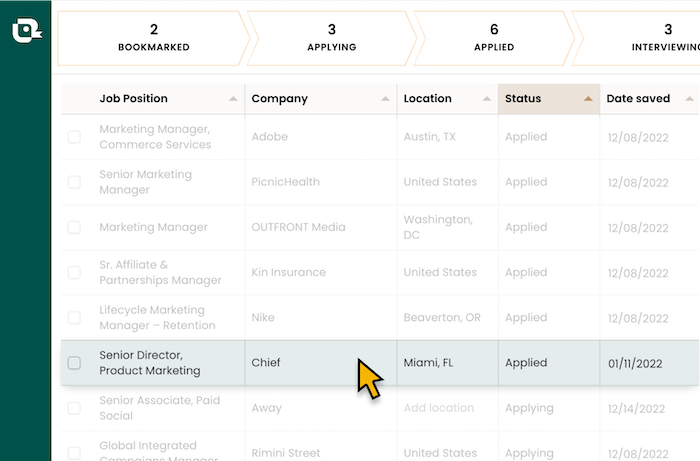700x461 pixels.
Task: Click the Austin, TX location cell
Action: (x=447, y=137)
